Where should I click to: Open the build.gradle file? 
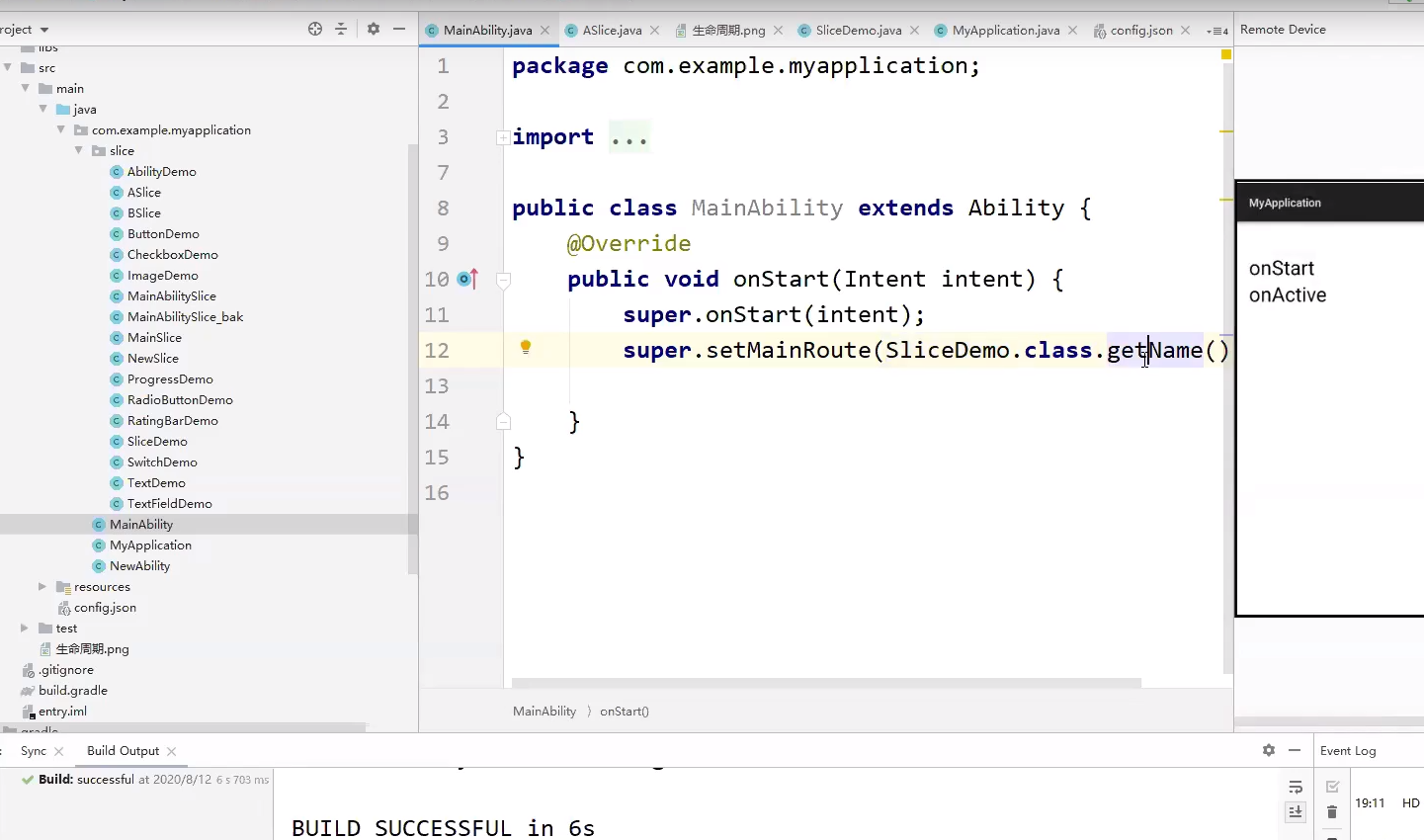tap(72, 691)
